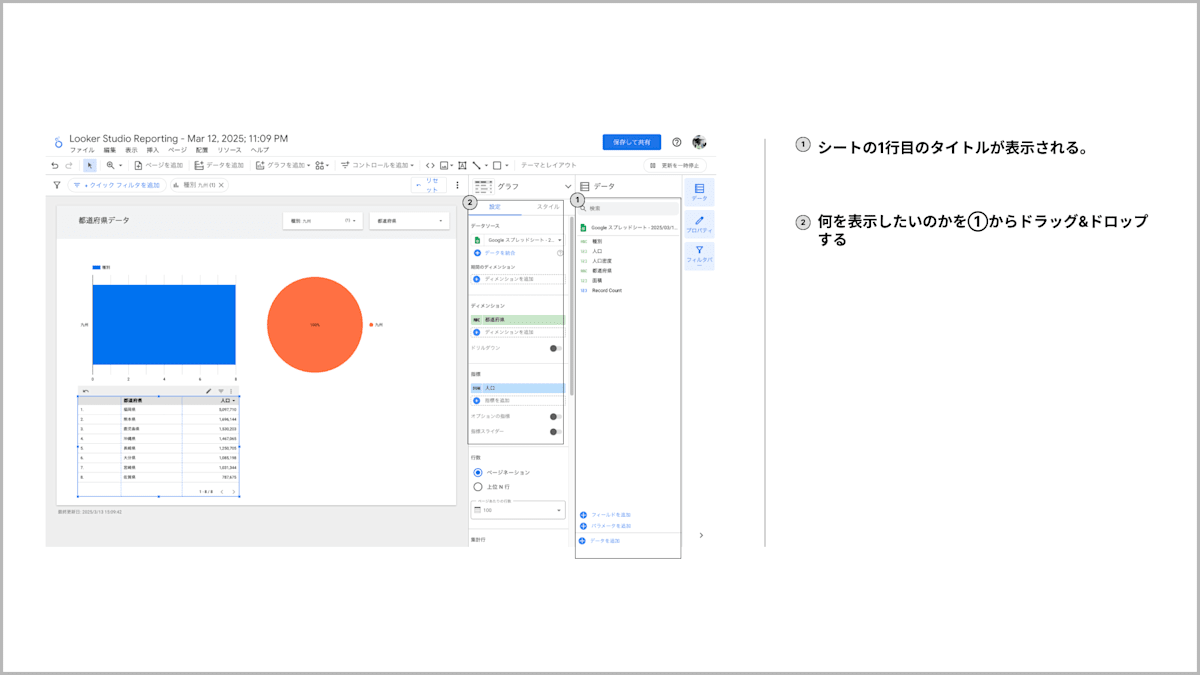Viewport: 1200px width, 675px height.
Task: Open the フィルタバー side panel icon
Action: (699, 256)
